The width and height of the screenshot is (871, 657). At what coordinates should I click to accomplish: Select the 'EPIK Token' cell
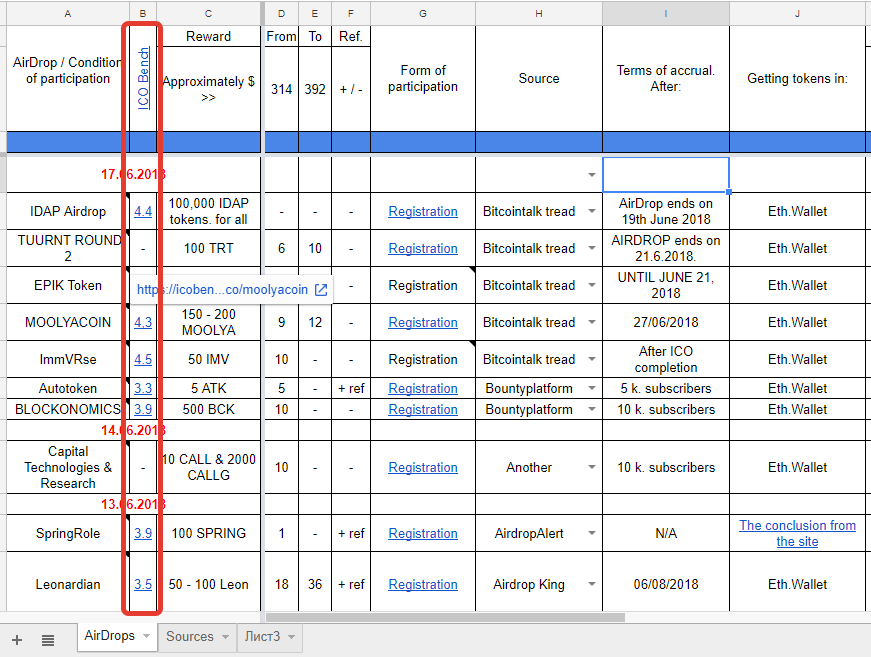click(67, 285)
